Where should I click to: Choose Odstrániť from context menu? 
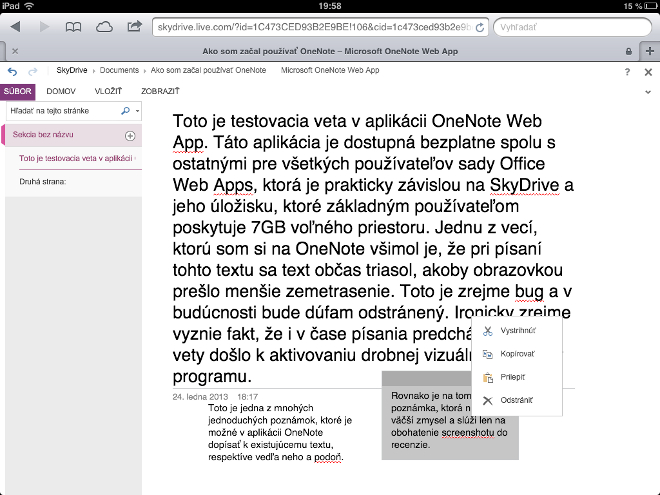pos(516,400)
